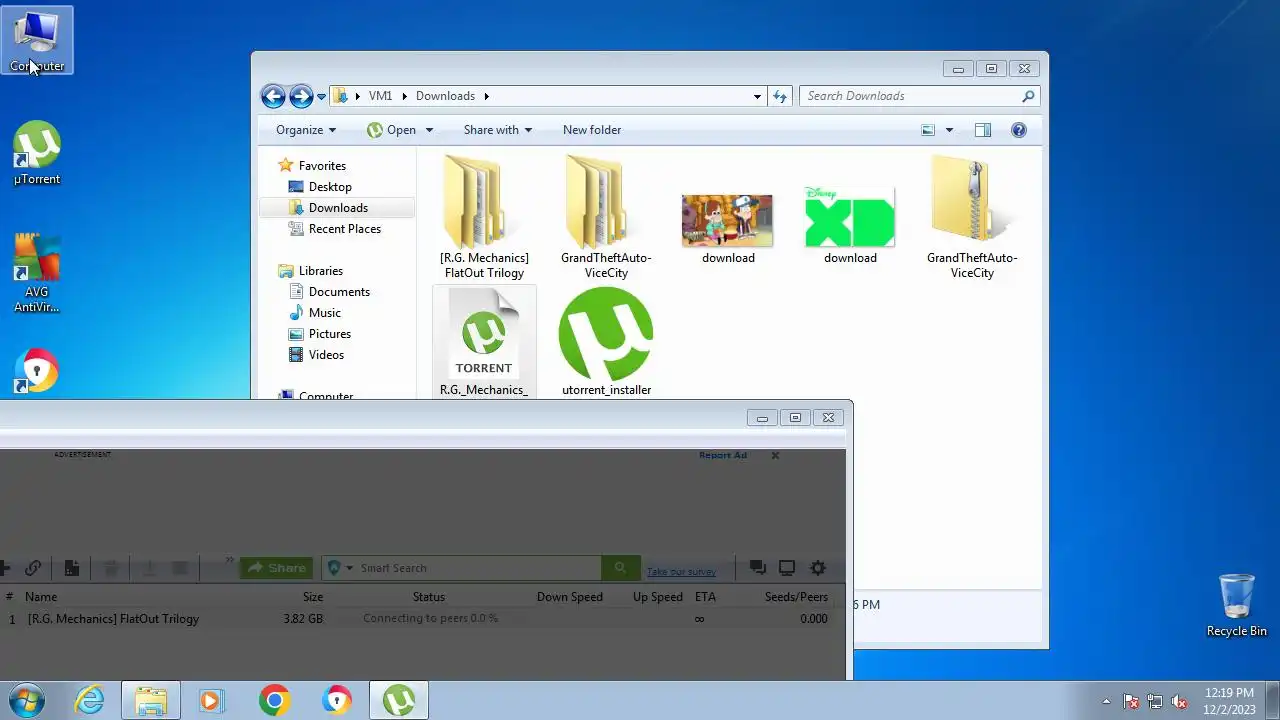The image size is (1280, 720).
Task: Click the Explorer Back arrow button
Action: [x=273, y=96]
